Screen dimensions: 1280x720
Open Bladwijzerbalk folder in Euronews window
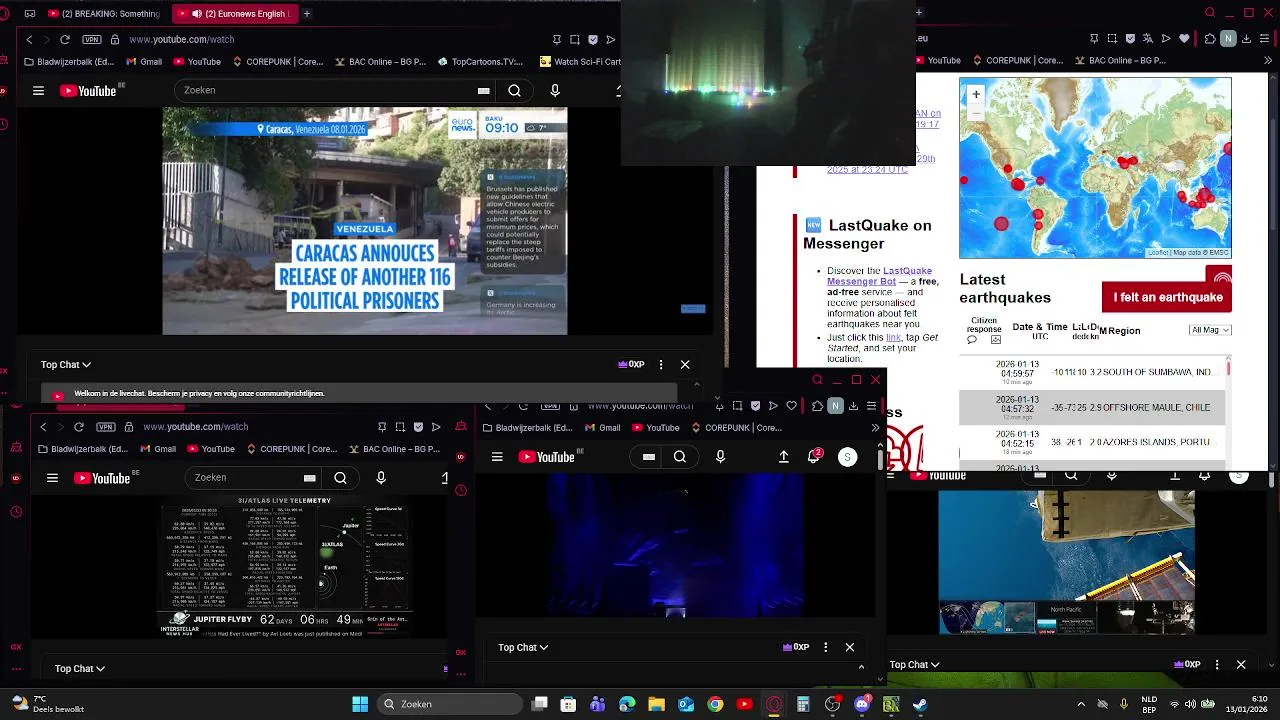pyautogui.click(x=70, y=61)
